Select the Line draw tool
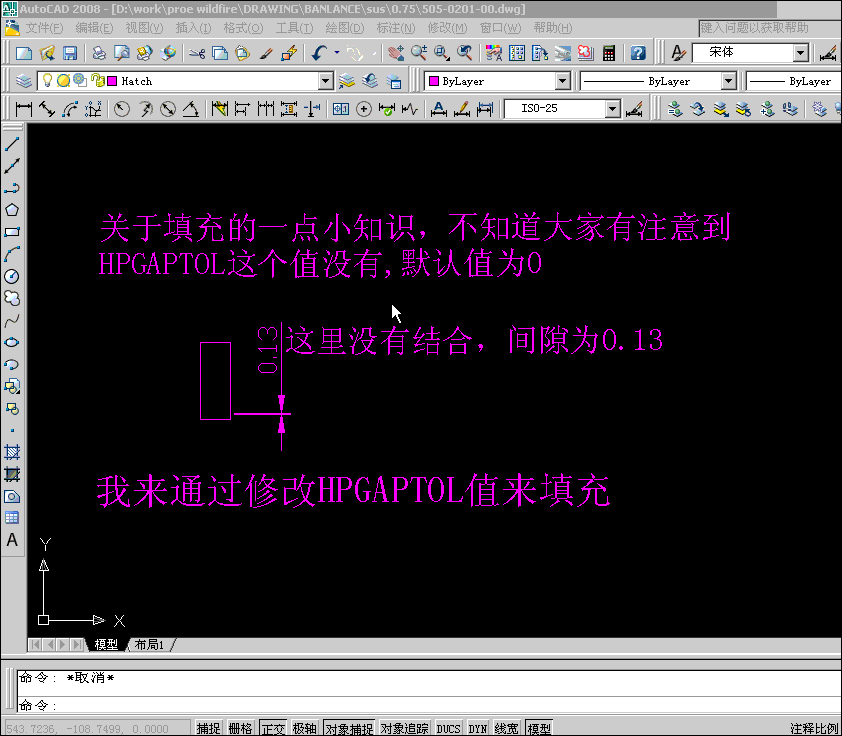The image size is (842, 736). 12,143
